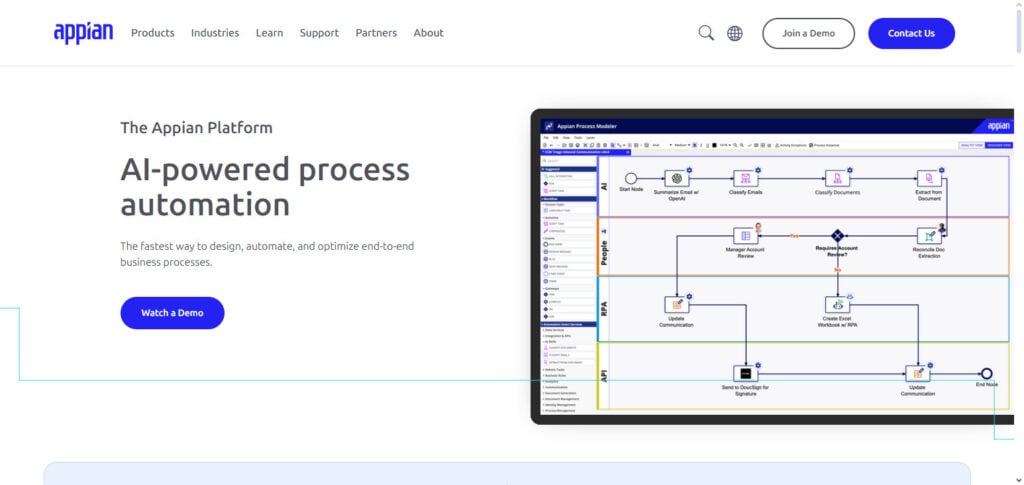The width and height of the screenshot is (1024, 485).
Task: Open the Products navigation menu
Action: point(153,33)
